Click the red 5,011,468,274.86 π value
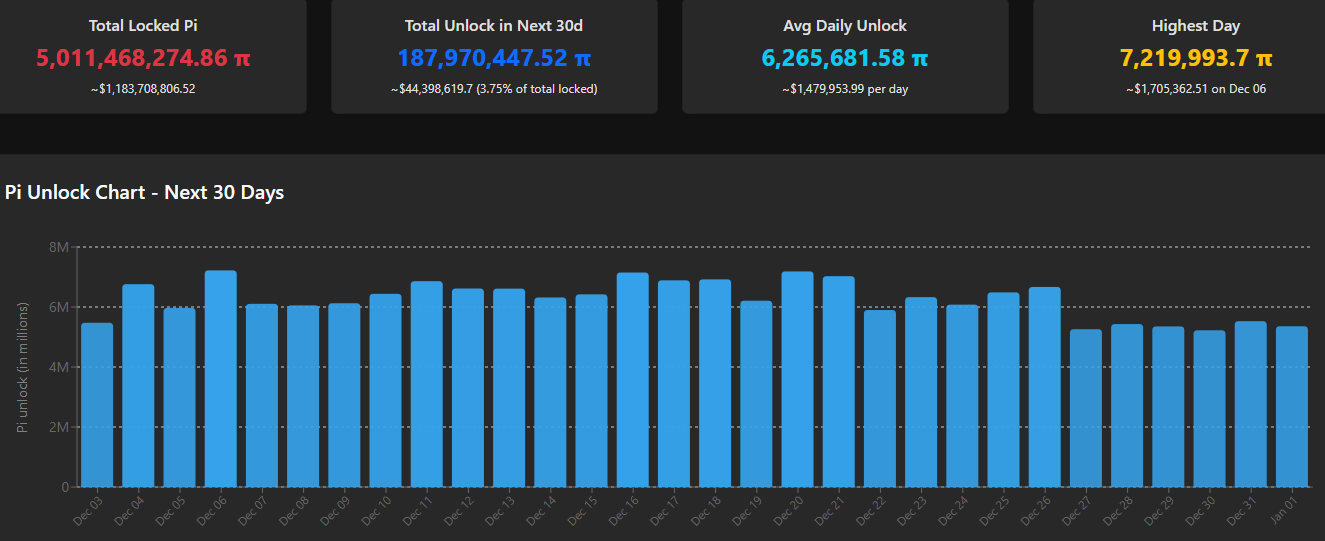This screenshot has width=1325, height=541. click(x=143, y=58)
